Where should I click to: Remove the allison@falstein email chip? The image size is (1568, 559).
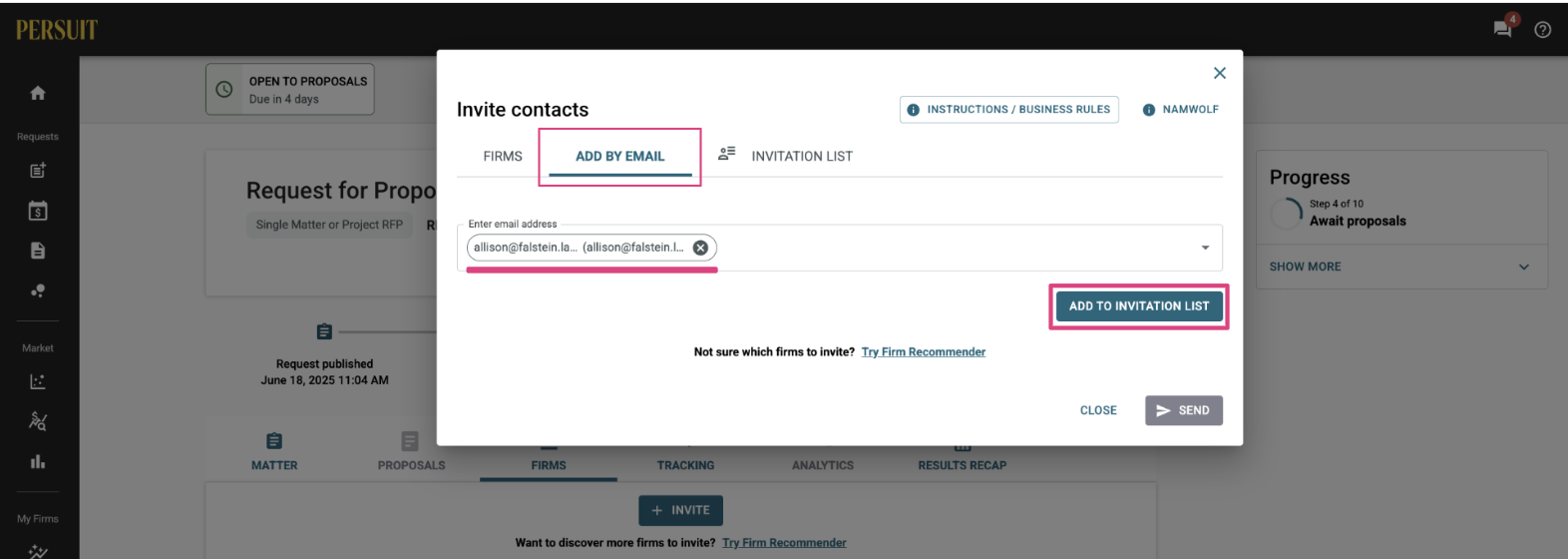(x=700, y=248)
